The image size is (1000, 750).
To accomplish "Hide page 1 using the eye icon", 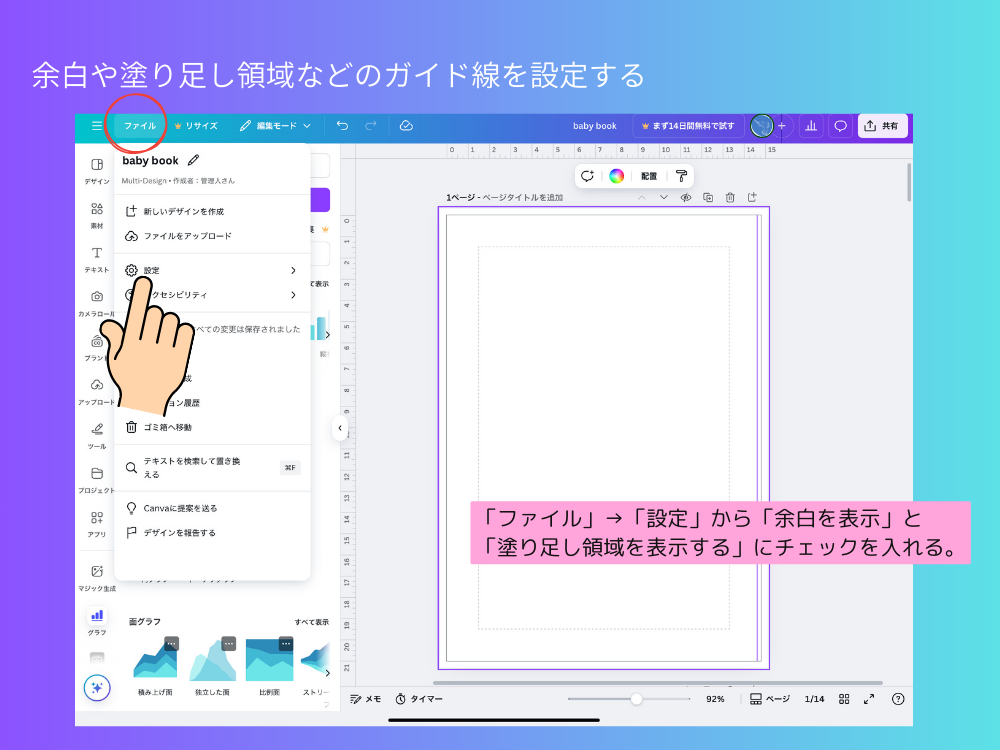I will (684, 198).
